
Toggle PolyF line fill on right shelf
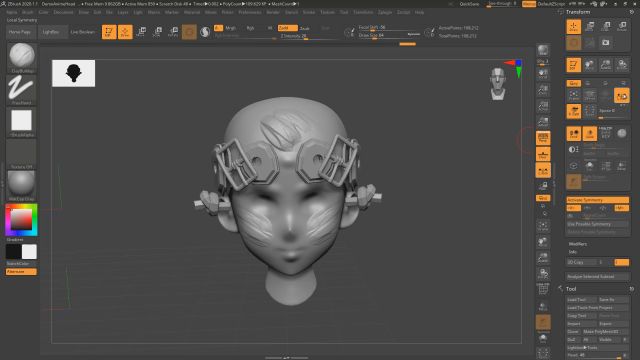tap(543, 289)
